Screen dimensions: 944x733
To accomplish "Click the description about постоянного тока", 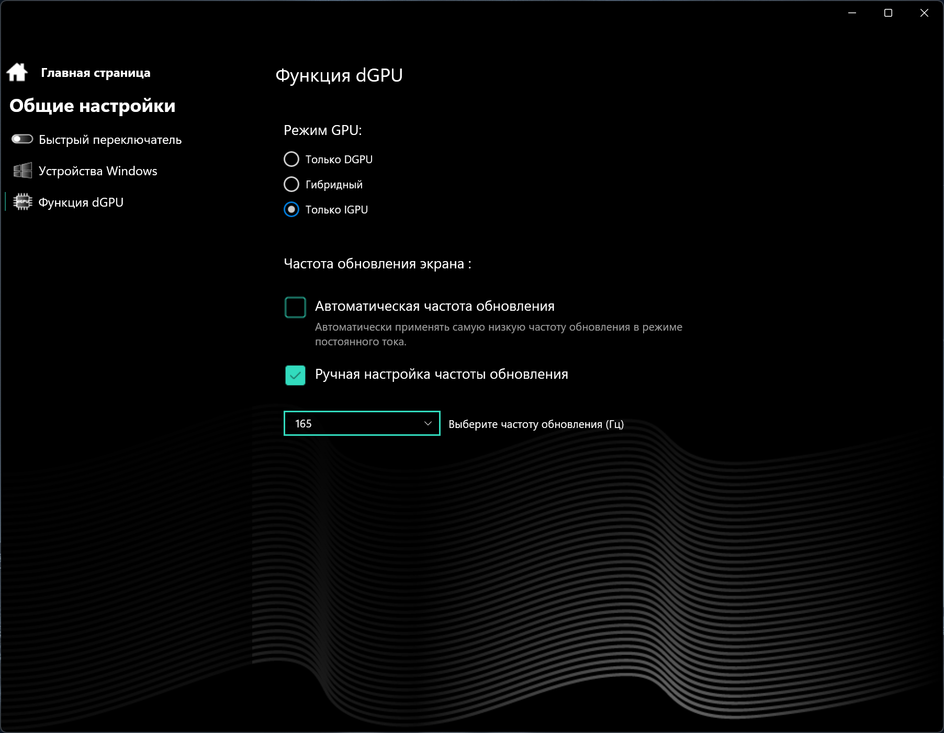I will click(x=498, y=334).
